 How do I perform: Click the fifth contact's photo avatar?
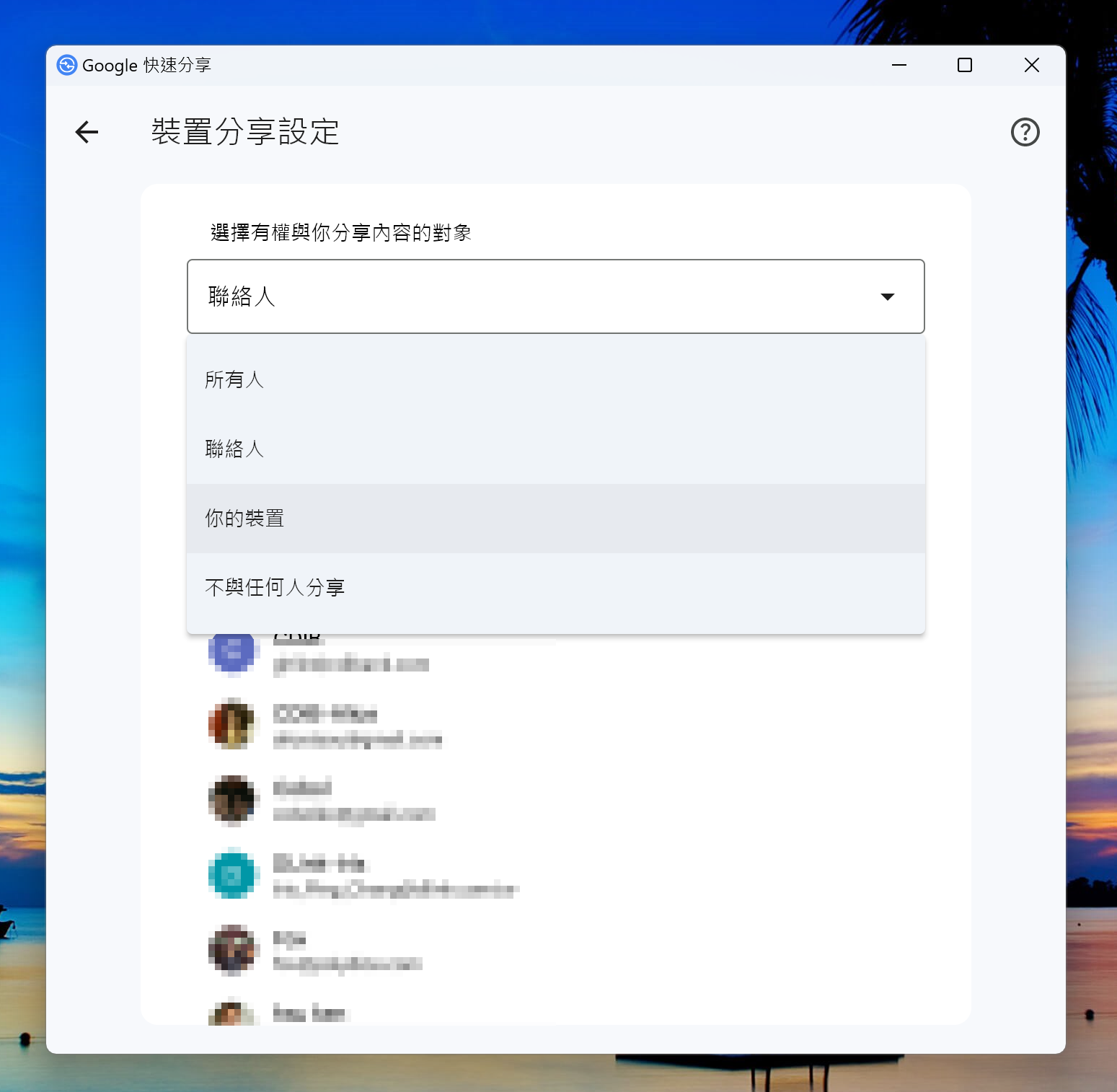231,950
